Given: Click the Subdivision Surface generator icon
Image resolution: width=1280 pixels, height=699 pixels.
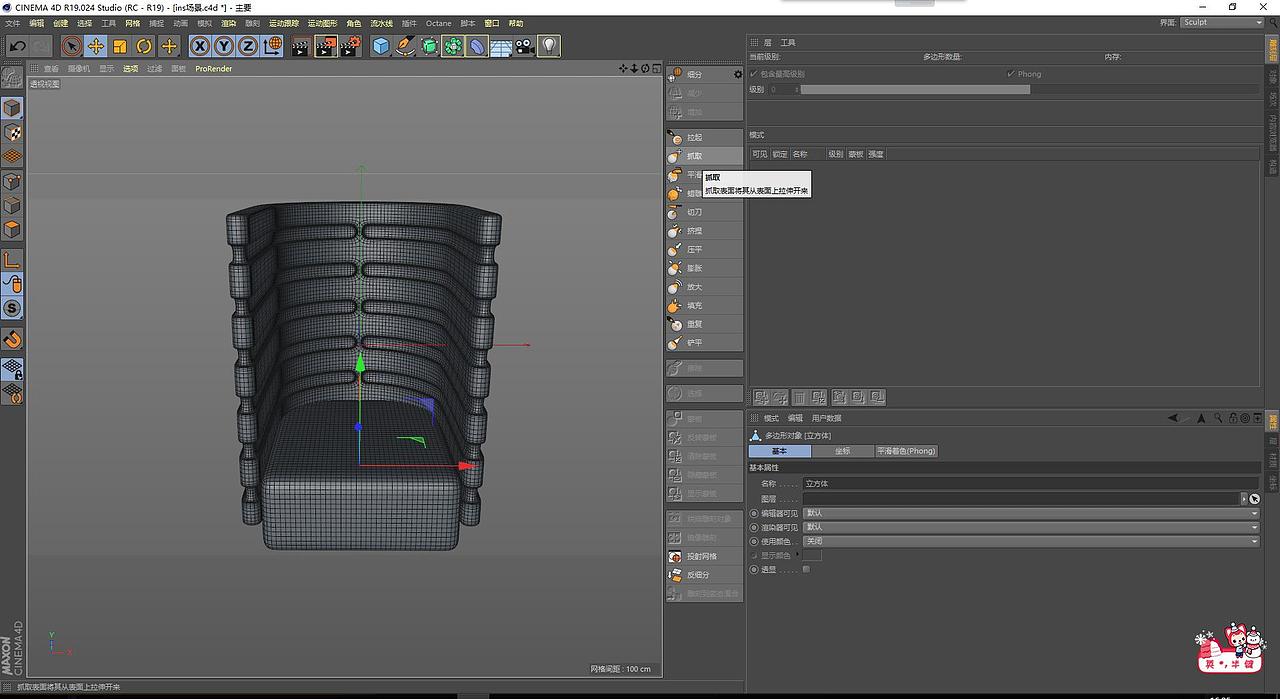Looking at the screenshot, I should click(x=429, y=46).
